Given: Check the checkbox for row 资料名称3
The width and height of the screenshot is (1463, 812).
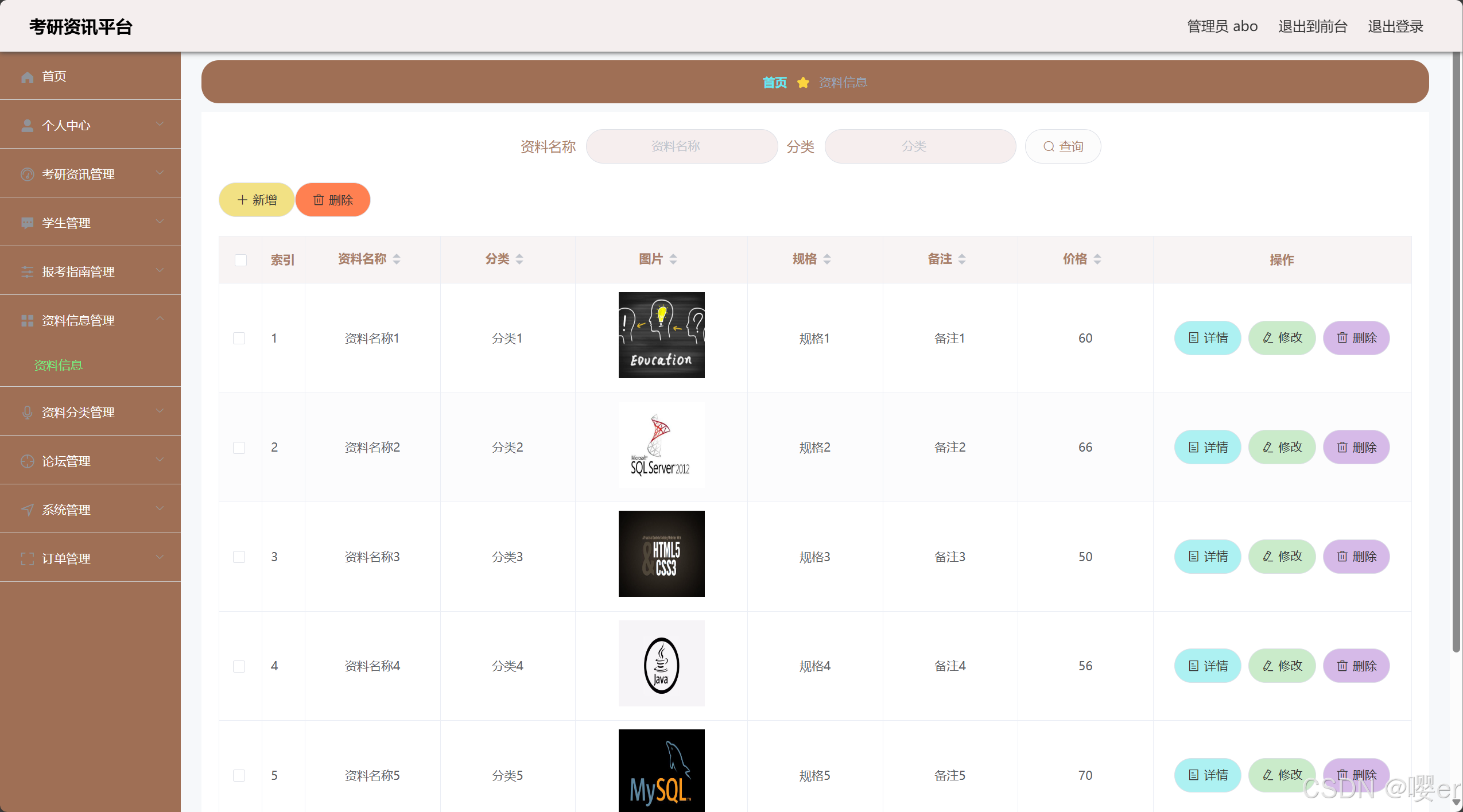Looking at the screenshot, I should [239, 557].
